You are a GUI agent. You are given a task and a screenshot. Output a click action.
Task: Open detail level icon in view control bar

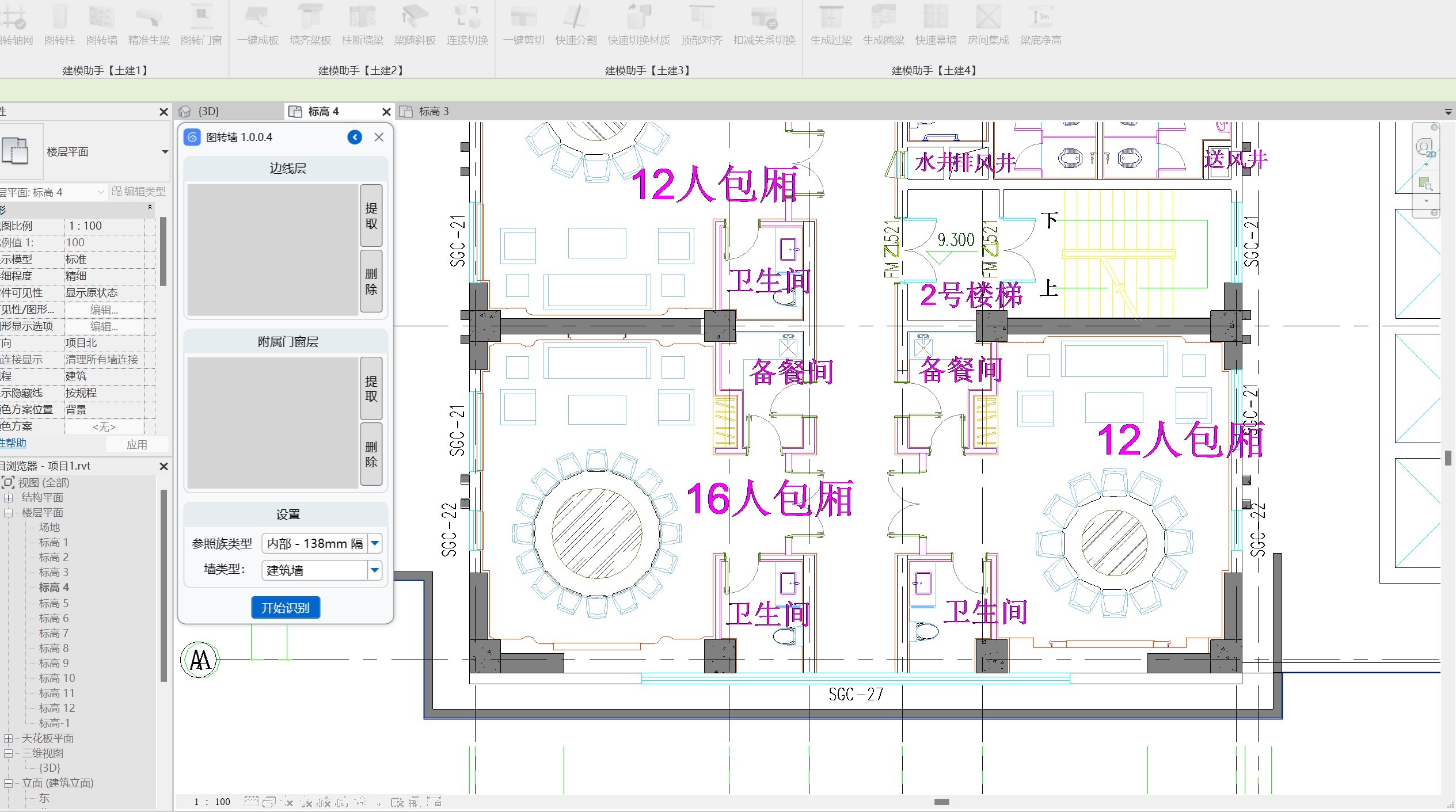tap(251, 802)
